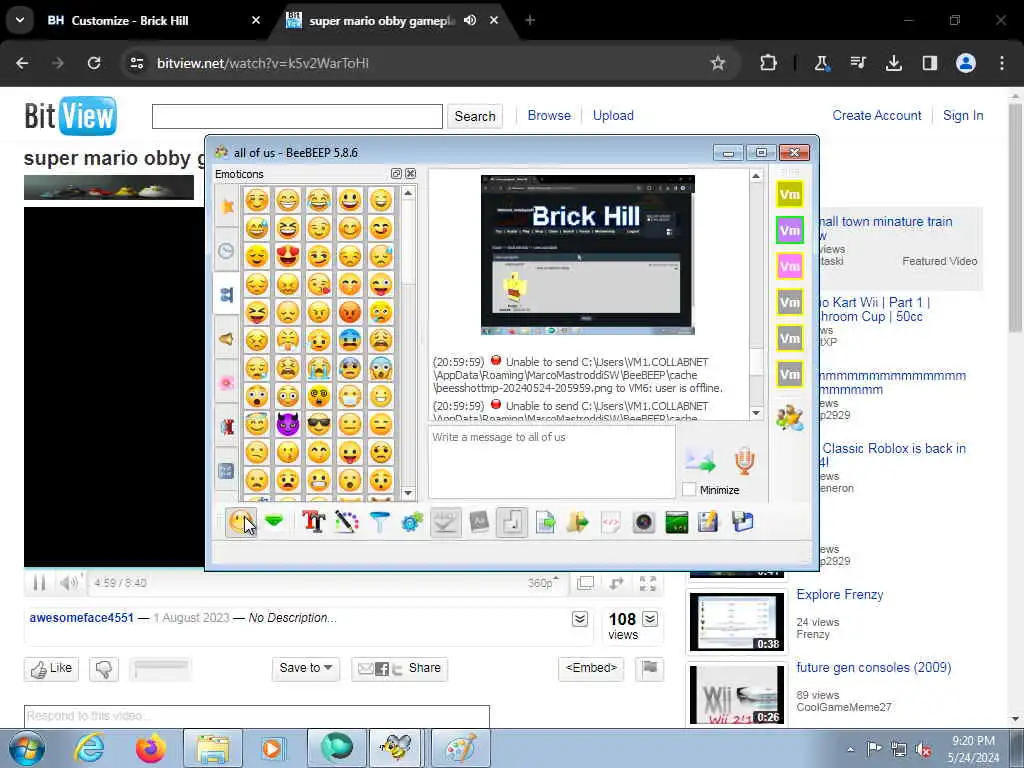Screen dimensions: 1024x768
Task: Click the green down-arrow icon in BeeBEEP toolbar
Action: pos(274,521)
